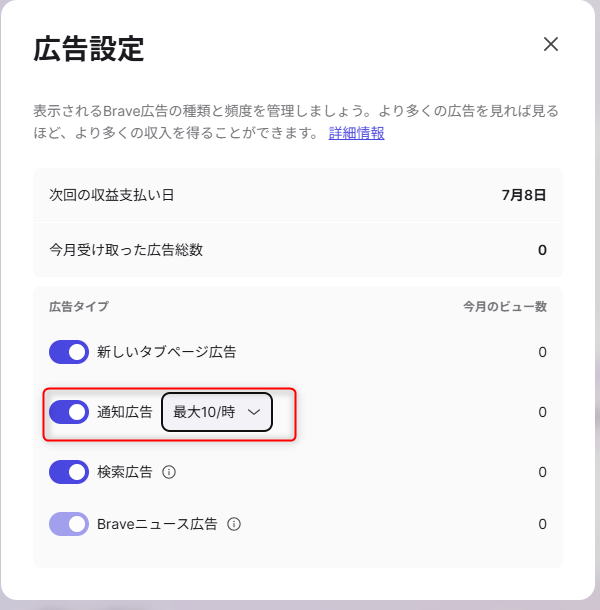Click the Braveニュース広告 label text
The height and width of the screenshot is (610, 600).
(159, 524)
